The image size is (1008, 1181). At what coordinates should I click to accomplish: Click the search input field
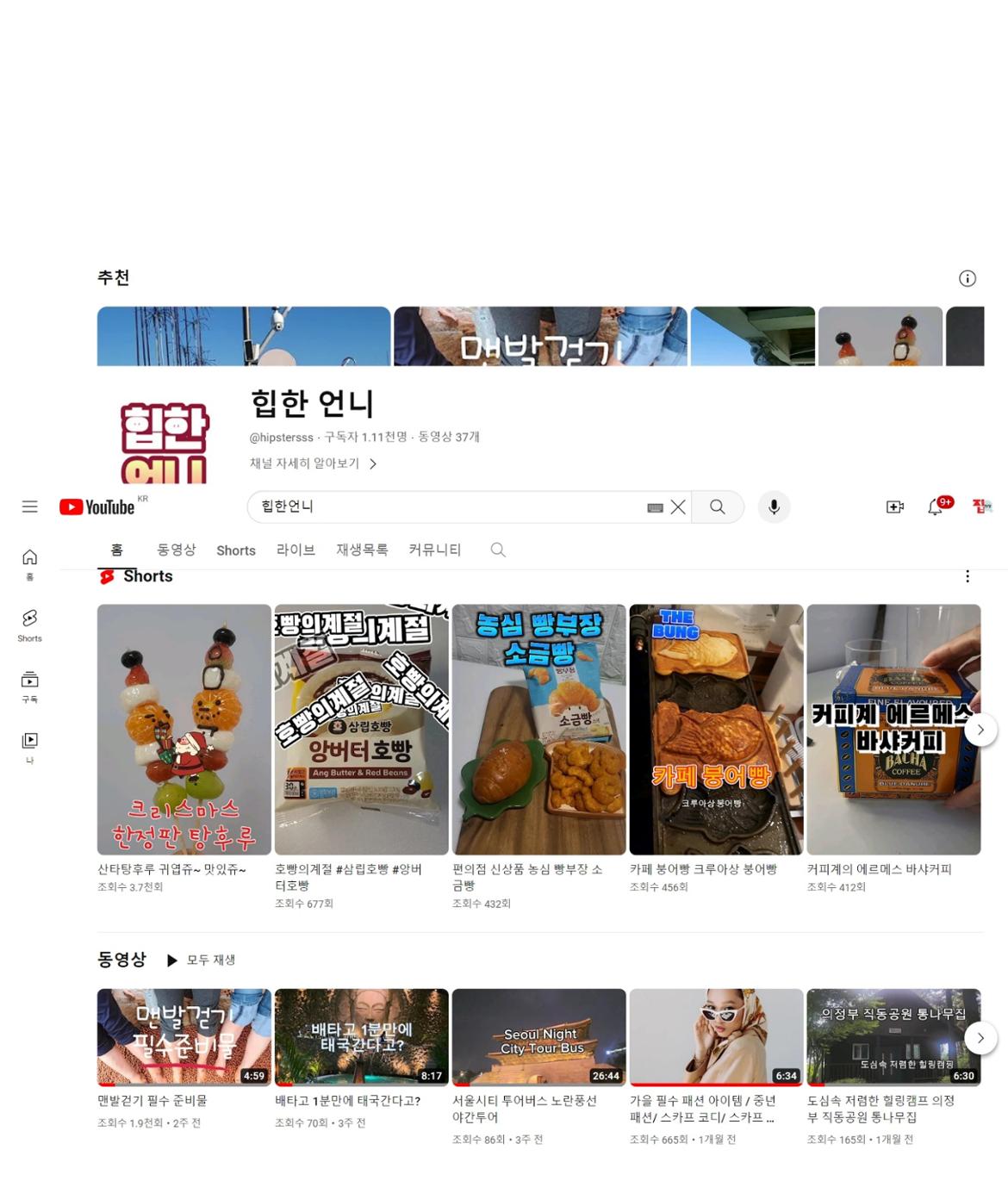448,507
